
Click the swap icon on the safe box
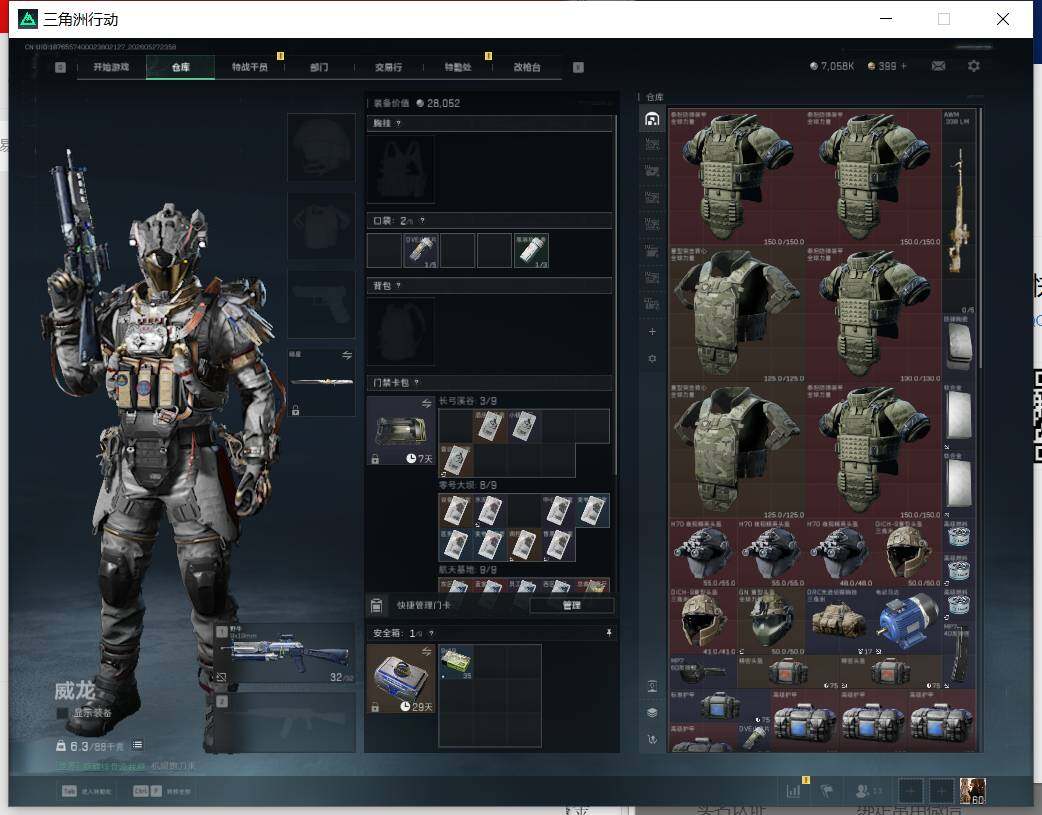pos(426,651)
